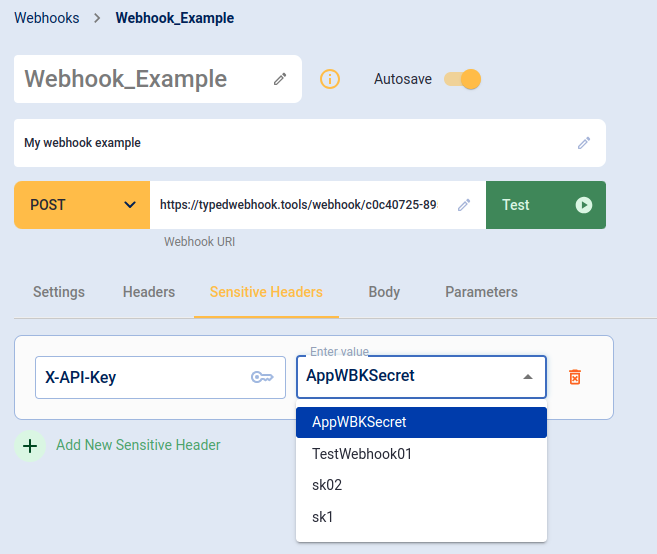
Task: Collapse the AppWBKSecret value dropdown
Action: (x=528, y=377)
